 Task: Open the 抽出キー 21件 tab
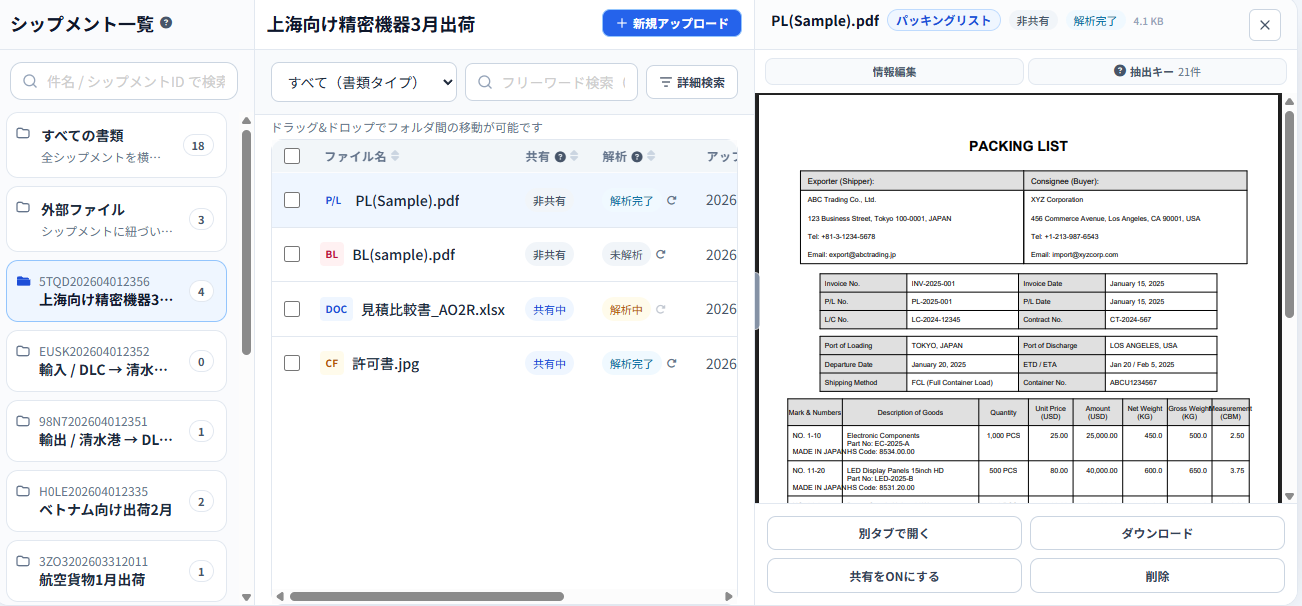tap(1157, 71)
